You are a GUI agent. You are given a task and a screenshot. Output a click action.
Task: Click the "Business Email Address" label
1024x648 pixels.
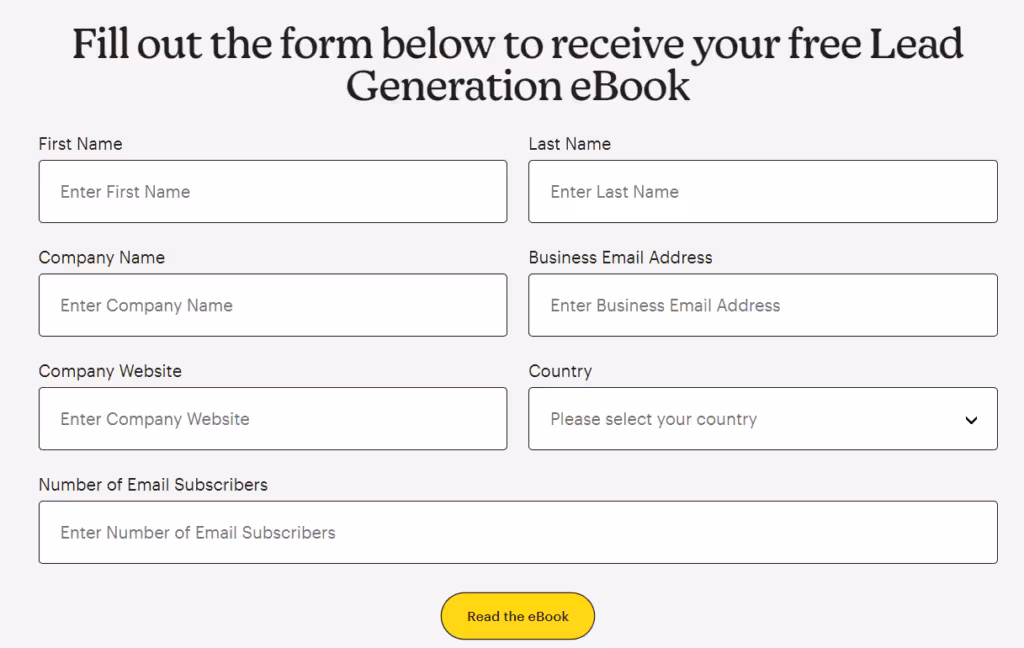(620, 258)
